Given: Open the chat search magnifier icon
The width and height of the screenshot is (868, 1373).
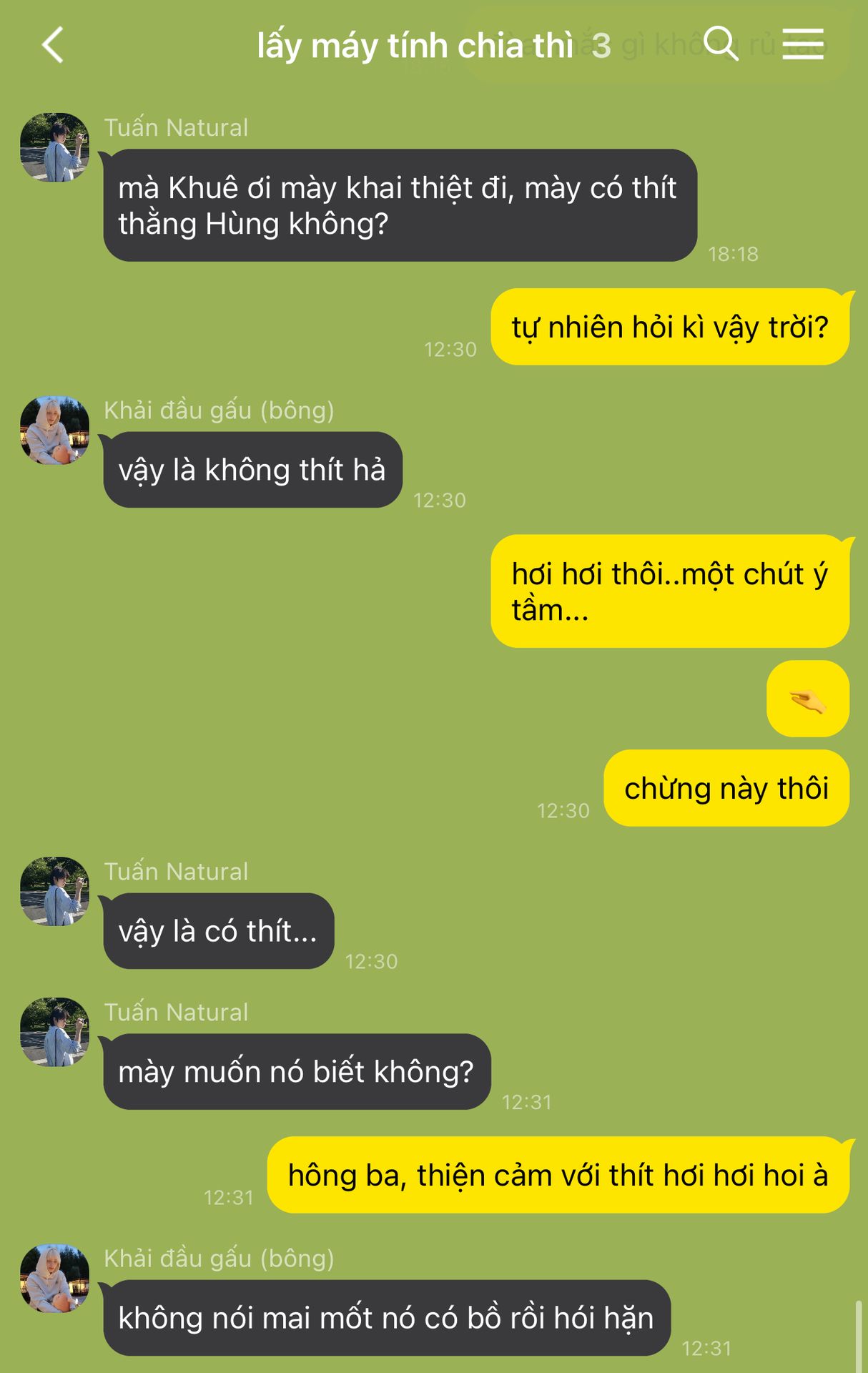Looking at the screenshot, I should pos(721,44).
